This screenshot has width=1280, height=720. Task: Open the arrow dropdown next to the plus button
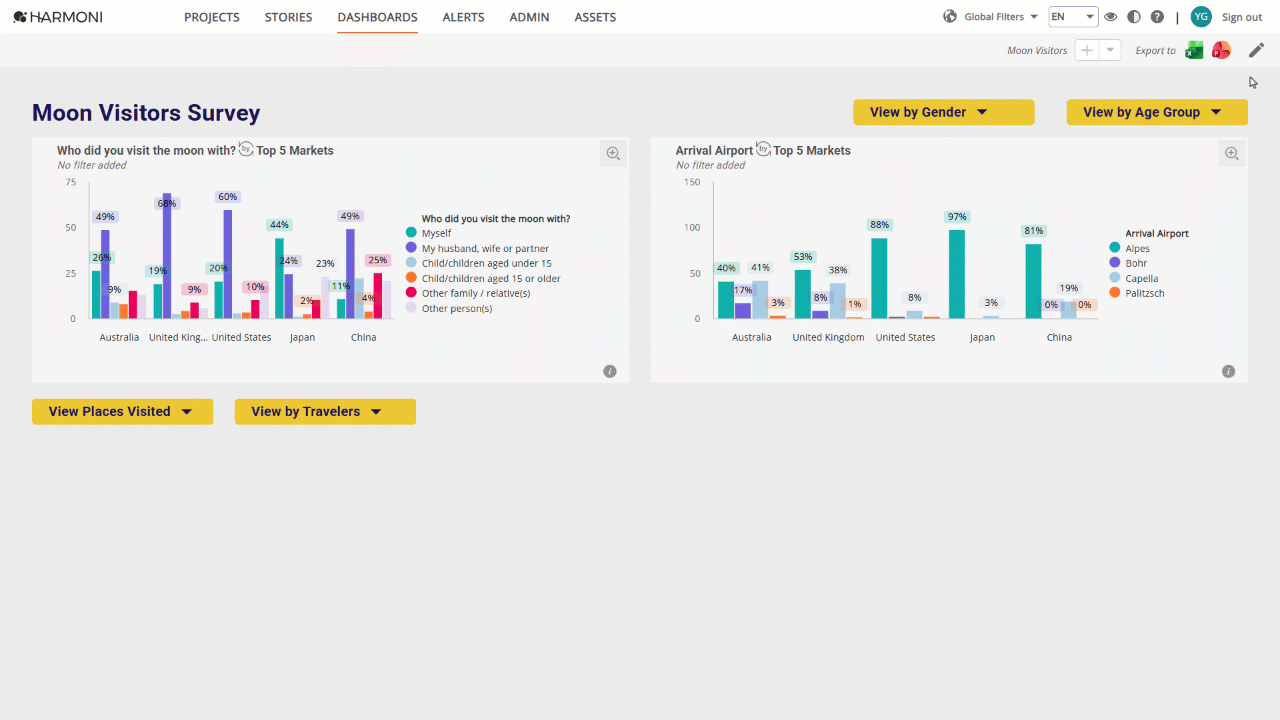click(1110, 50)
